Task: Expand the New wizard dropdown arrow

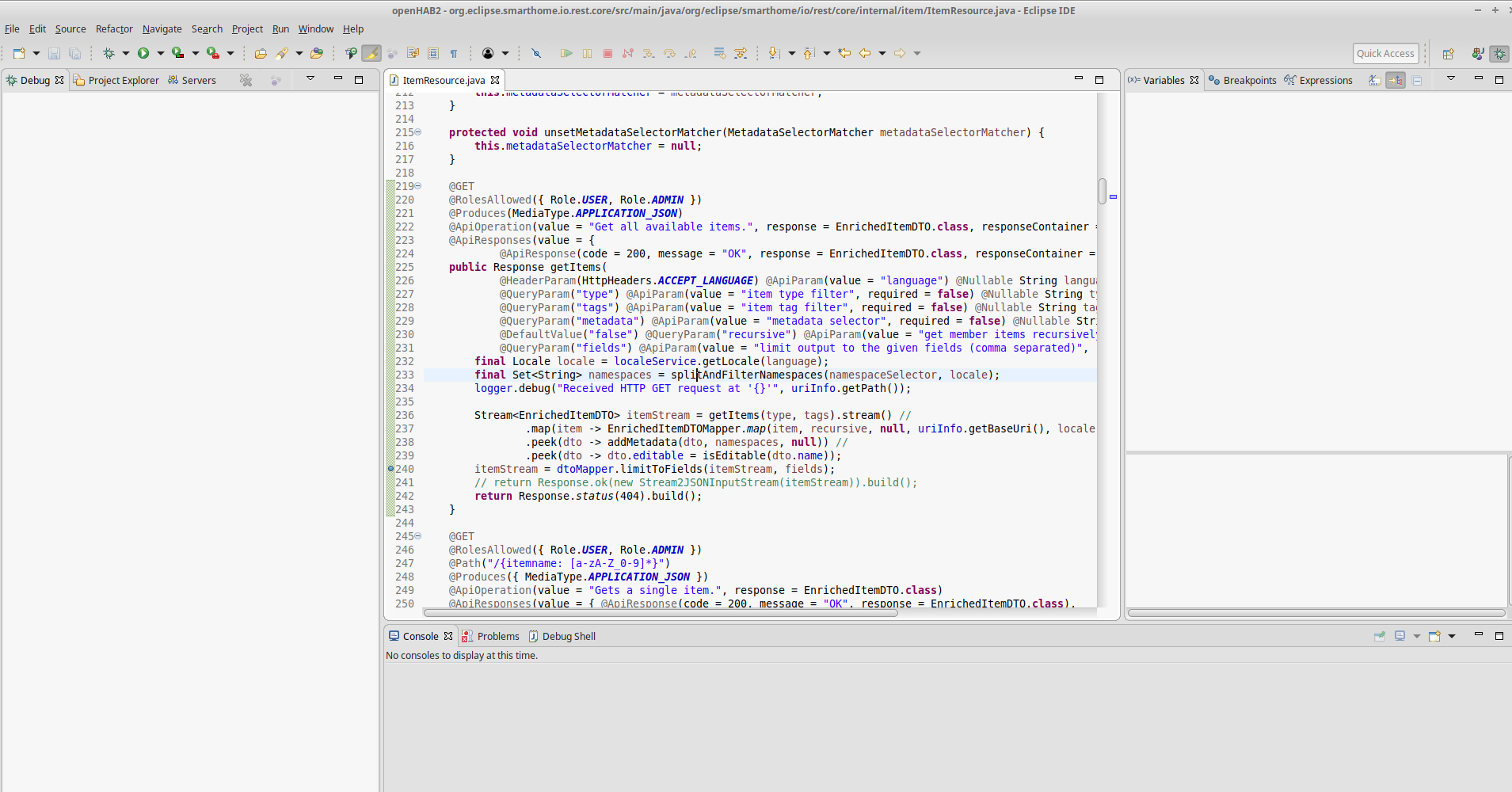Action: point(36,53)
